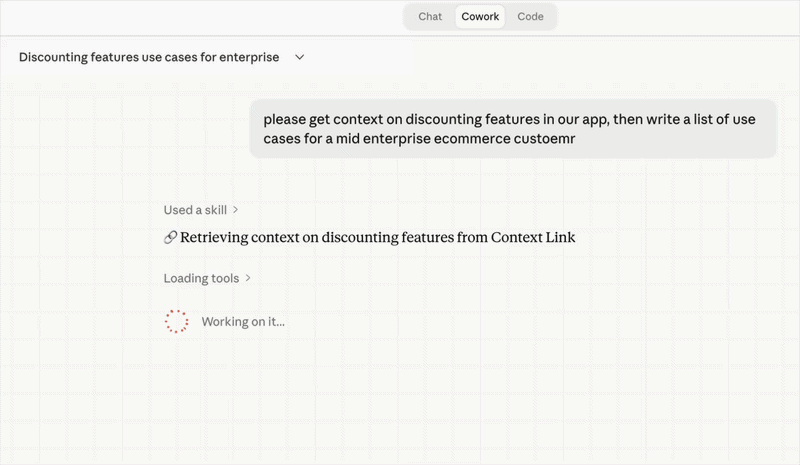This screenshot has height=465, width=800.
Task: Click the blank header area left of Chat
Action: [x=200, y=17]
